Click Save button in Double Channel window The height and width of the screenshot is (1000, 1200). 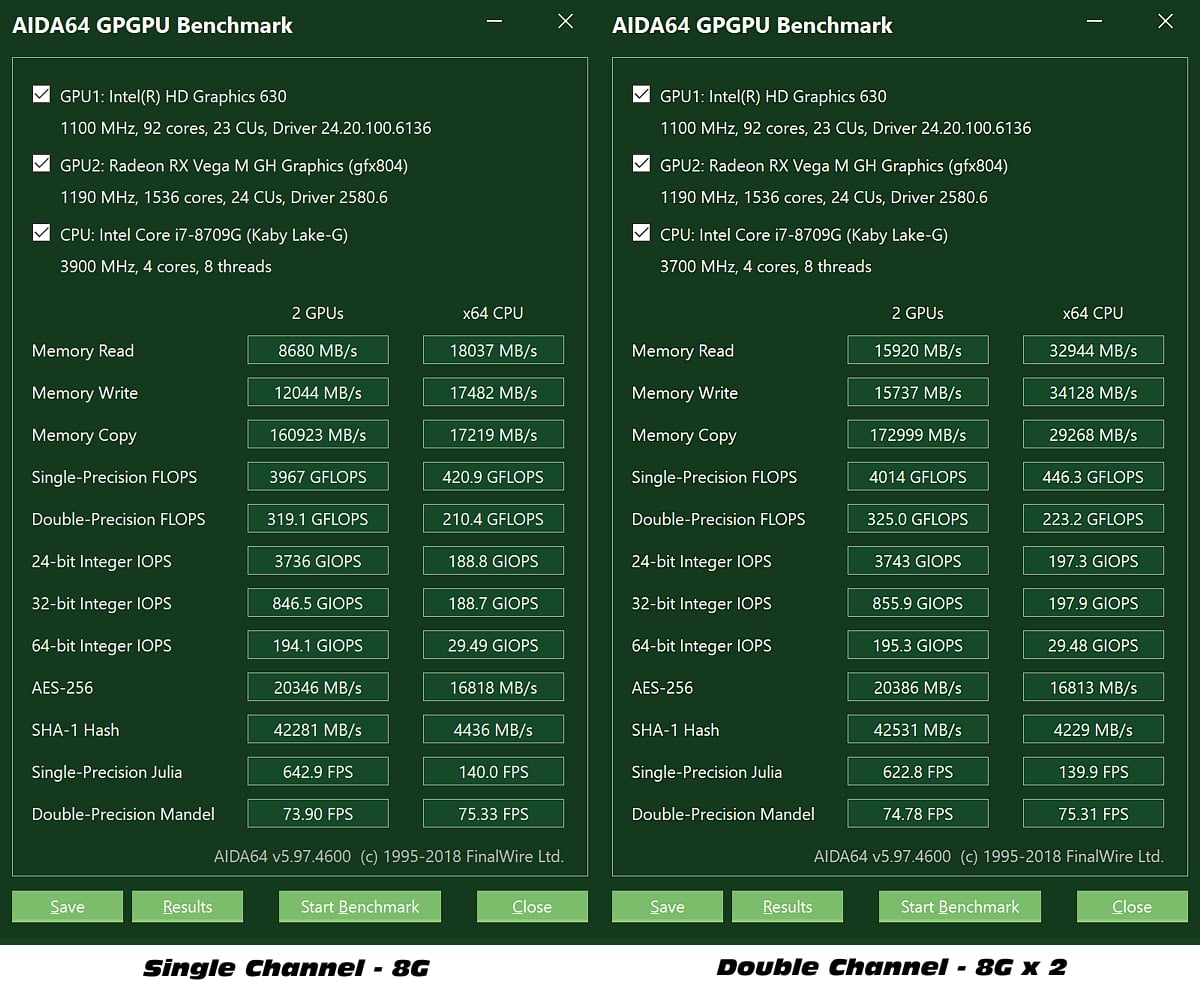coord(667,906)
